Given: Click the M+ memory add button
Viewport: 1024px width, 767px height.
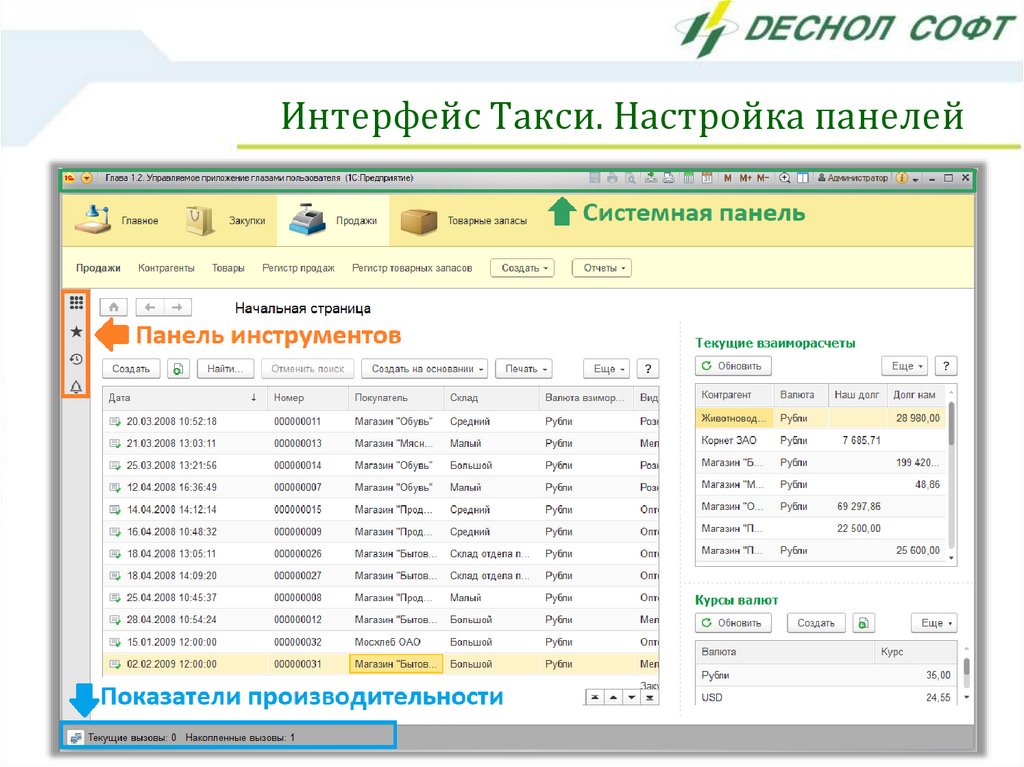Looking at the screenshot, I should pos(745,178).
